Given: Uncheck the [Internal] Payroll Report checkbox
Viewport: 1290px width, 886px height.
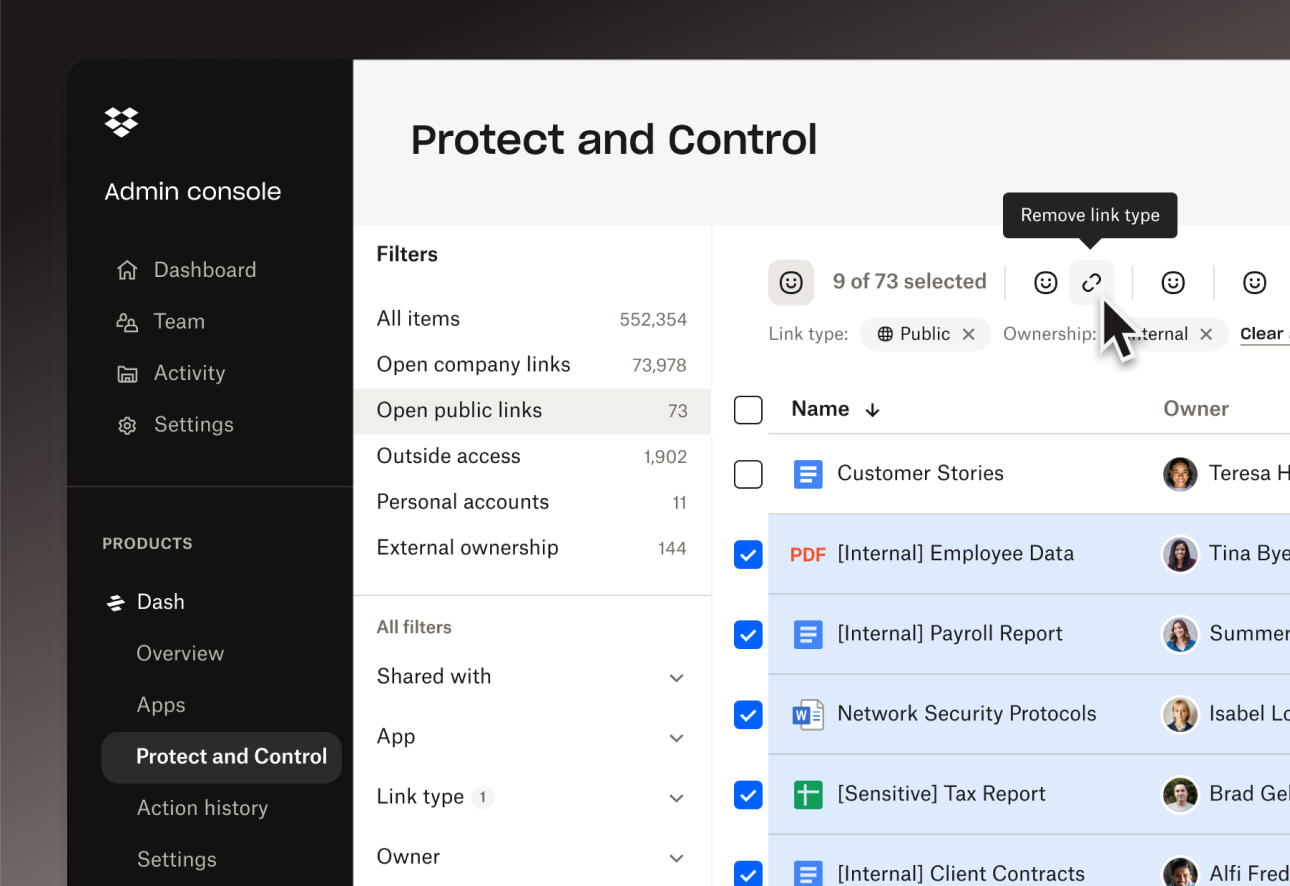Looking at the screenshot, I should [748, 634].
